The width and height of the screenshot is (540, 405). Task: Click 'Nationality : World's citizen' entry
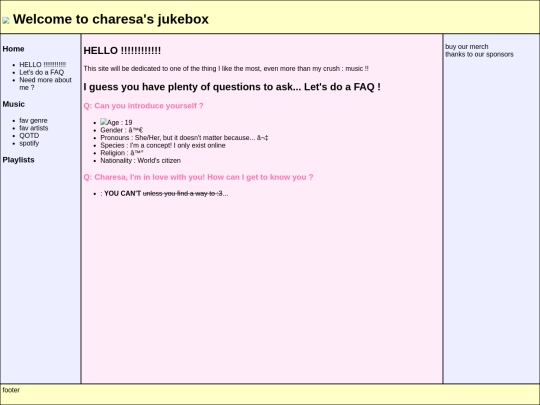click(x=140, y=160)
